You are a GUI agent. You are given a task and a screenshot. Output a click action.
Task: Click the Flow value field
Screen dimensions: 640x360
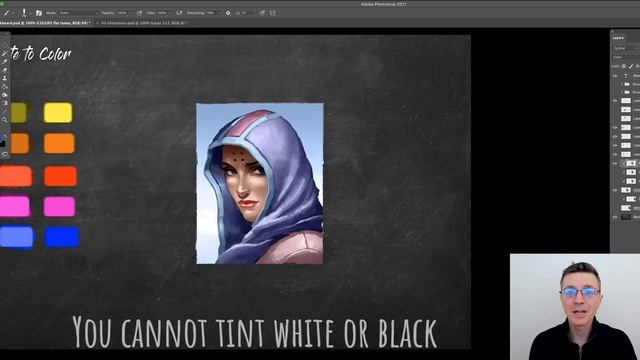pyautogui.click(x=163, y=13)
